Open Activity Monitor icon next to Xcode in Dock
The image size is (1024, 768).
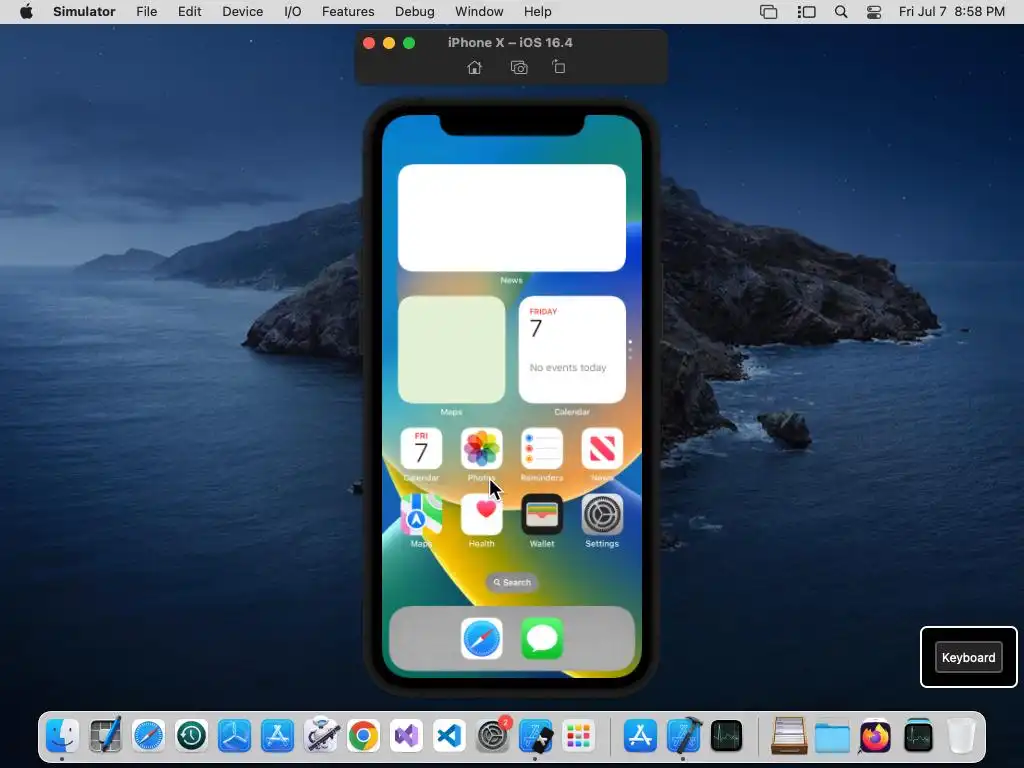(x=727, y=736)
